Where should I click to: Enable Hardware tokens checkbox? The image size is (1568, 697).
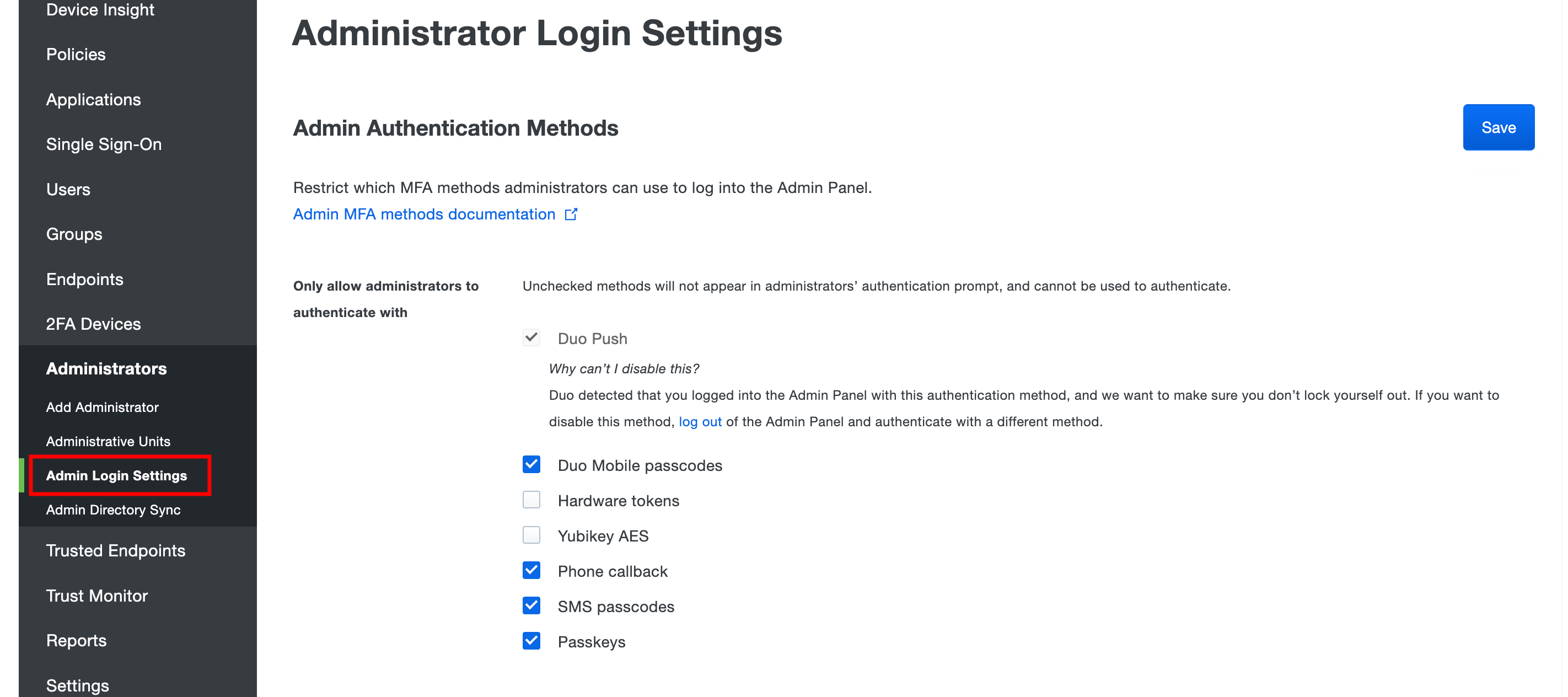click(x=531, y=500)
